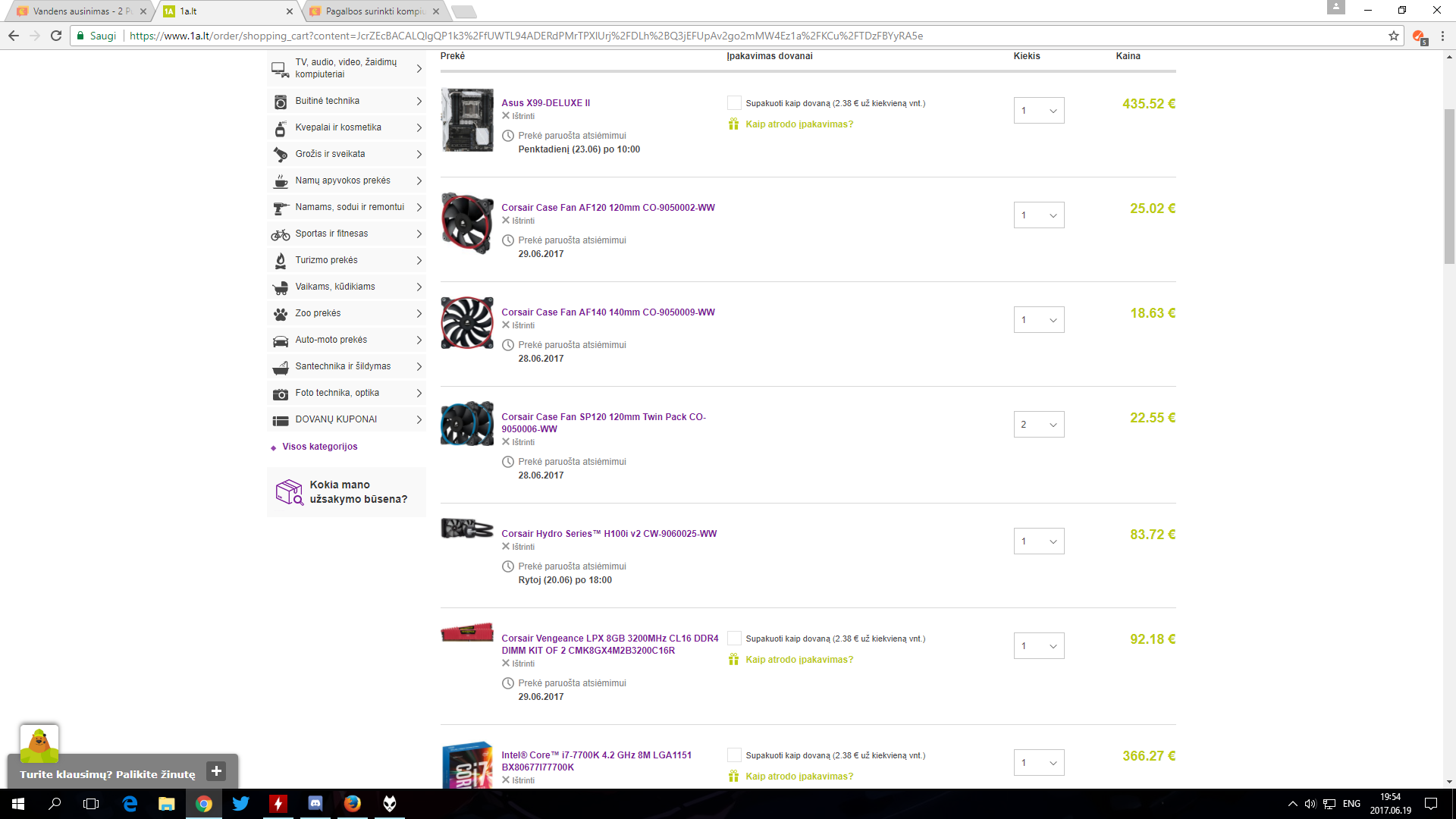
Task: Click the red extension icon in toolbar
Action: click(1419, 36)
